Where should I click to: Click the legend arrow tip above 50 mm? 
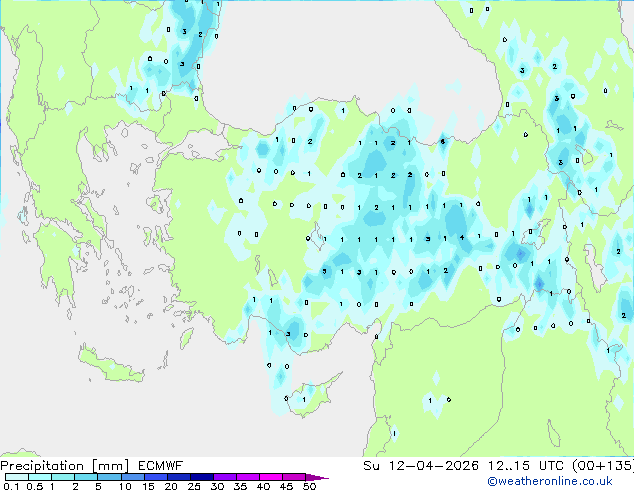pyautogui.click(x=317, y=477)
